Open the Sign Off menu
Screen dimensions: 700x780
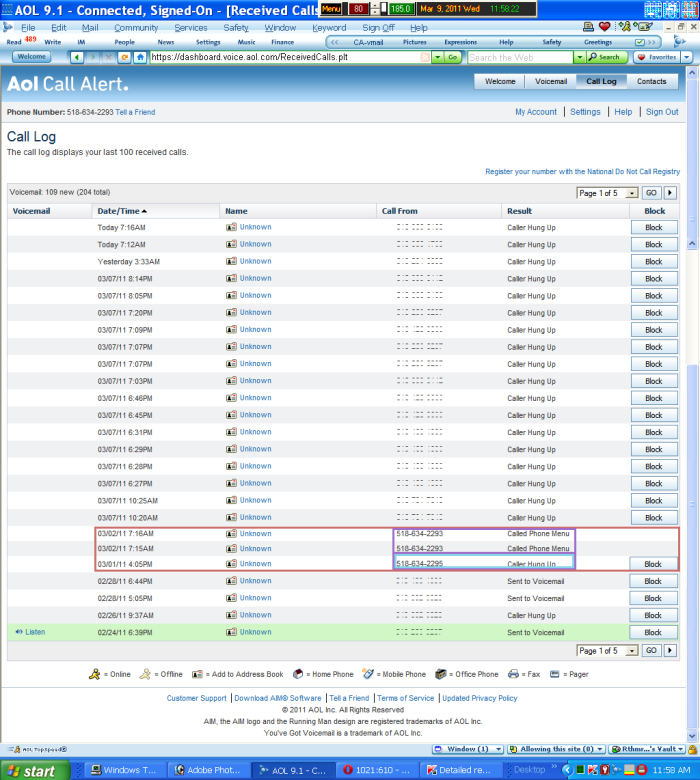coord(378,28)
